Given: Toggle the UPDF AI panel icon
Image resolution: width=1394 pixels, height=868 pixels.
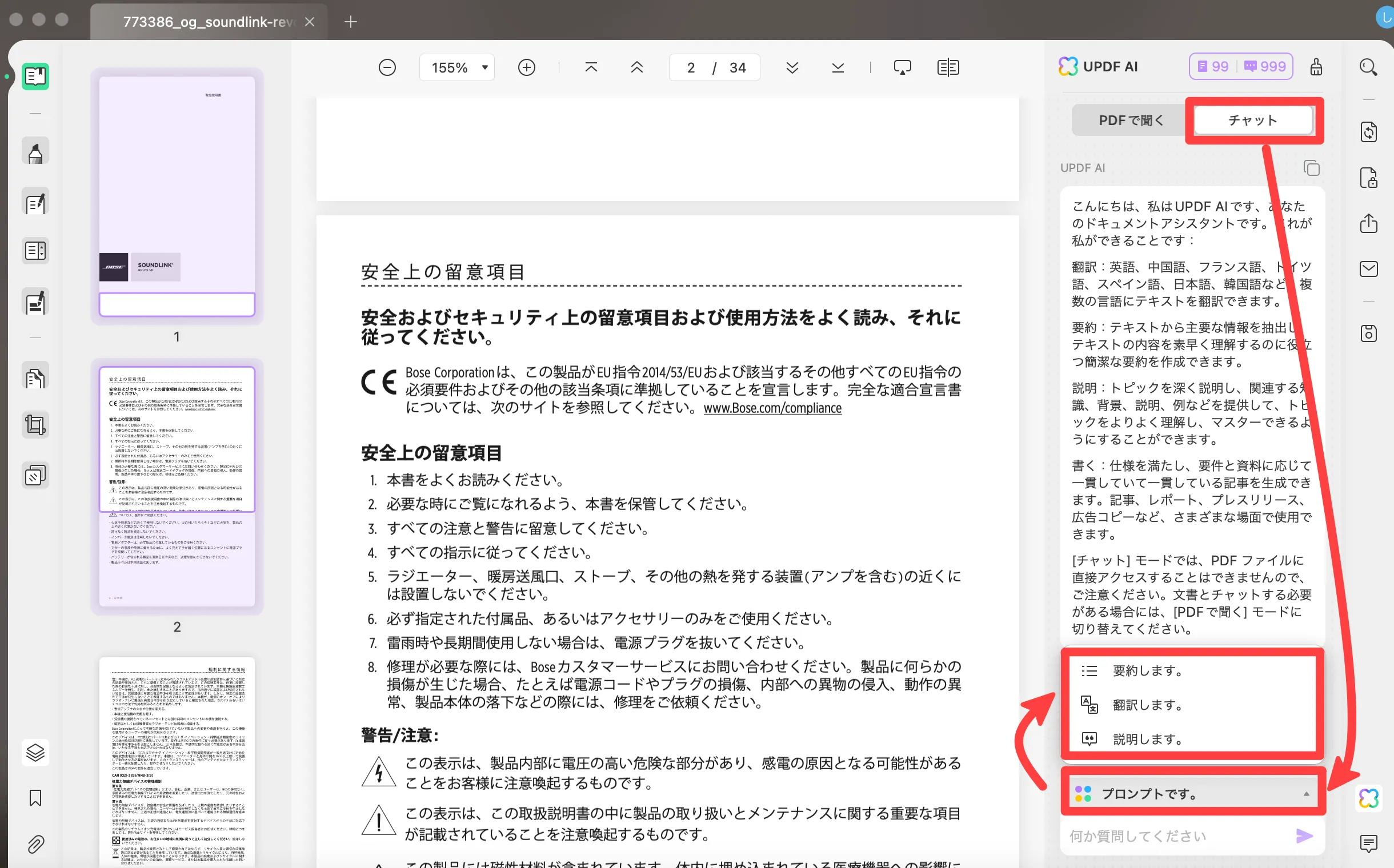Looking at the screenshot, I should [1368, 798].
